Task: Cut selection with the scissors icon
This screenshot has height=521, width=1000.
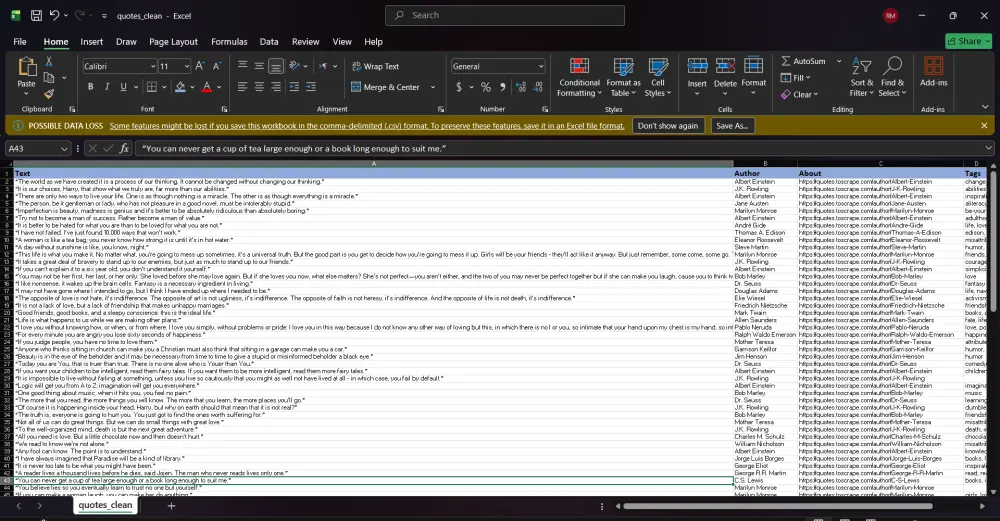Action: tap(49, 61)
